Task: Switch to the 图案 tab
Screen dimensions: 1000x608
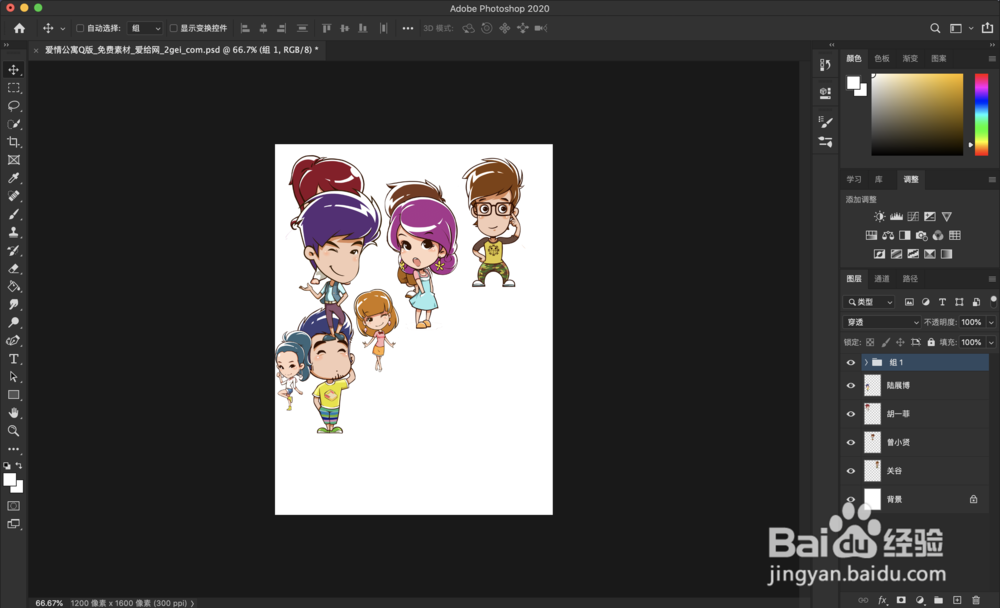Action: [x=938, y=58]
